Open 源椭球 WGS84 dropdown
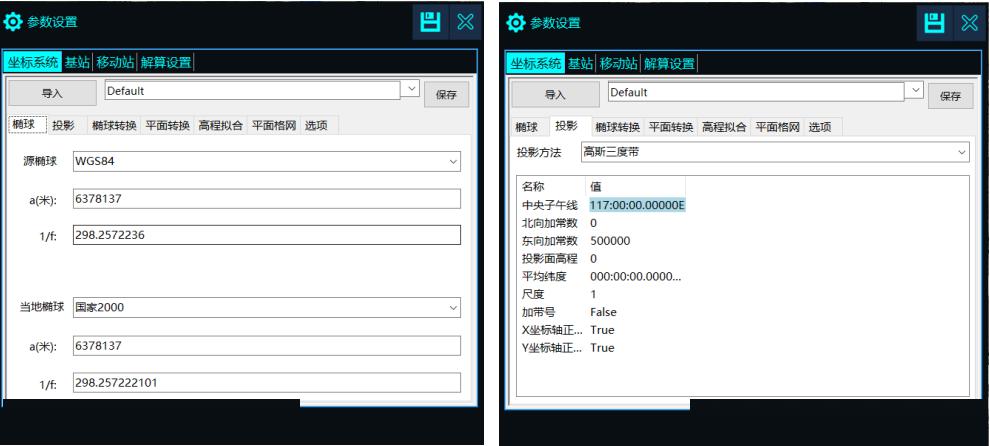The image size is (990, 446). 266,161
